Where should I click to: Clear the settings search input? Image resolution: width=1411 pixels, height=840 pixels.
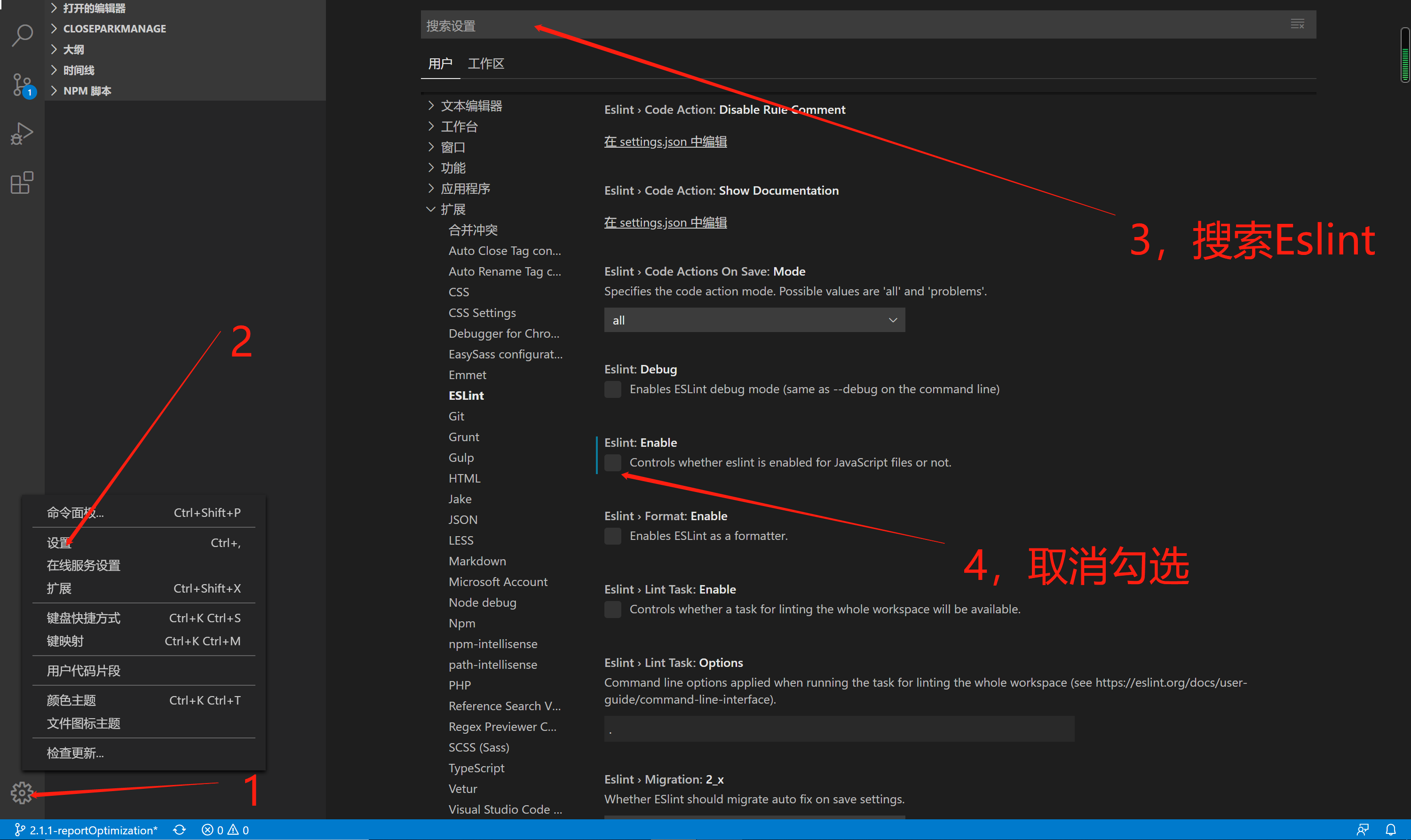pyautogui.click(x=1297, y=24)
